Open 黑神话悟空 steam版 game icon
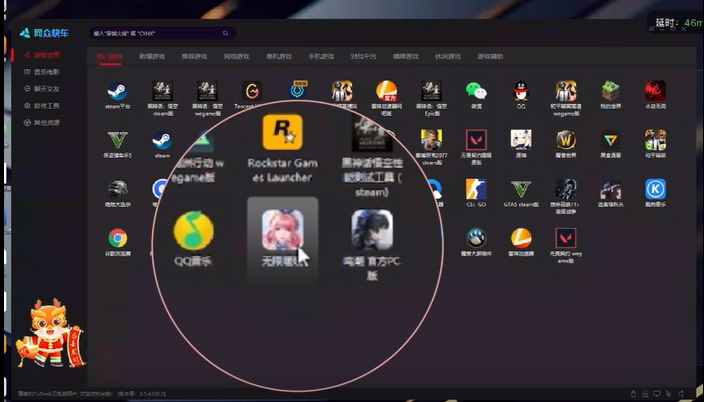 162,91
